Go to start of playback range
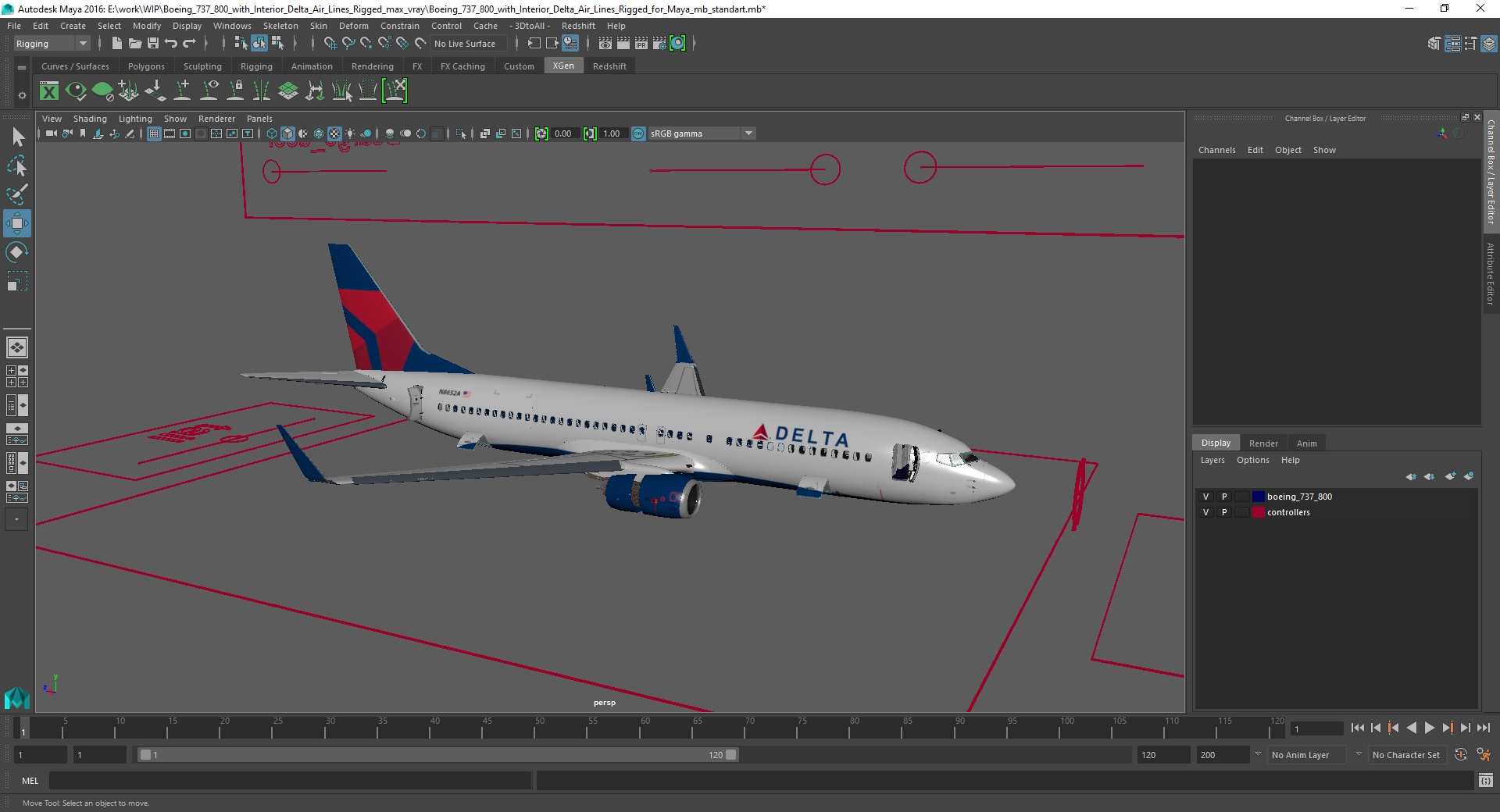 point(1357,728)
